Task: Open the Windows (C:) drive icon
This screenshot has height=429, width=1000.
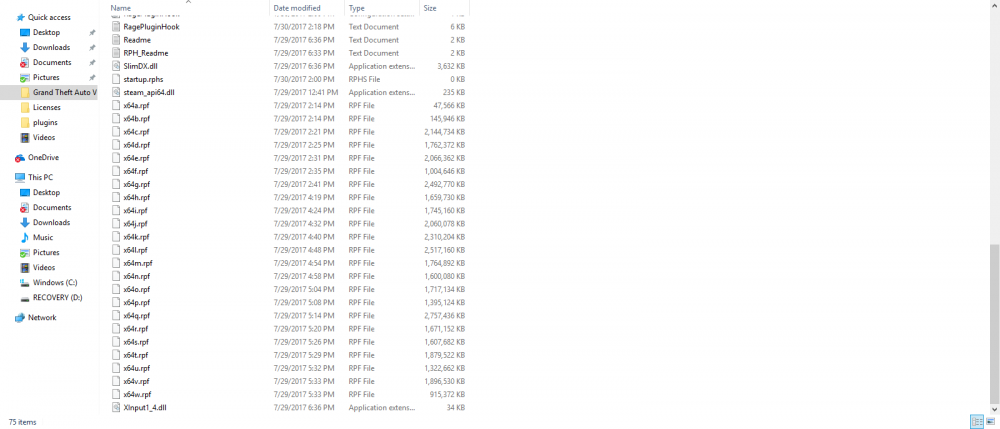Action: click(x=25, y=282)
